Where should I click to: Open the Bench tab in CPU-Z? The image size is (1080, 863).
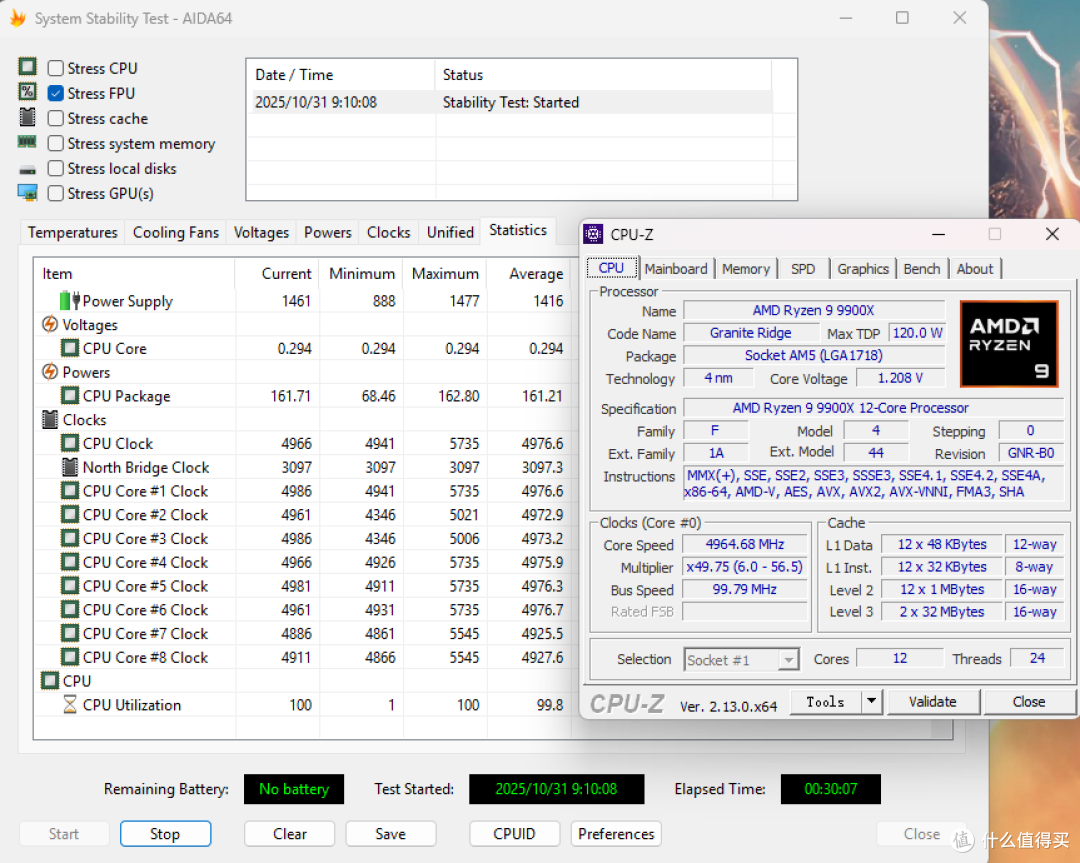click(922, 269)
